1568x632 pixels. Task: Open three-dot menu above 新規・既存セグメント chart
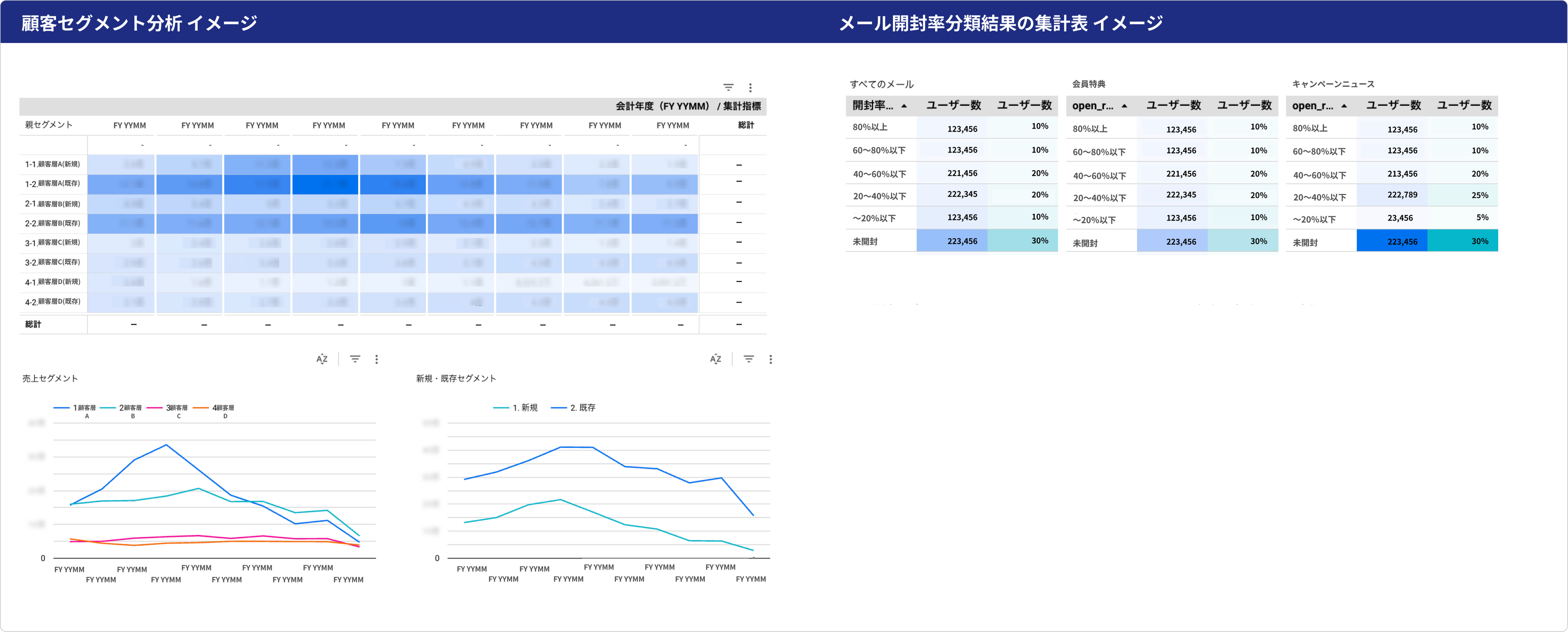(x=771, y=359)
